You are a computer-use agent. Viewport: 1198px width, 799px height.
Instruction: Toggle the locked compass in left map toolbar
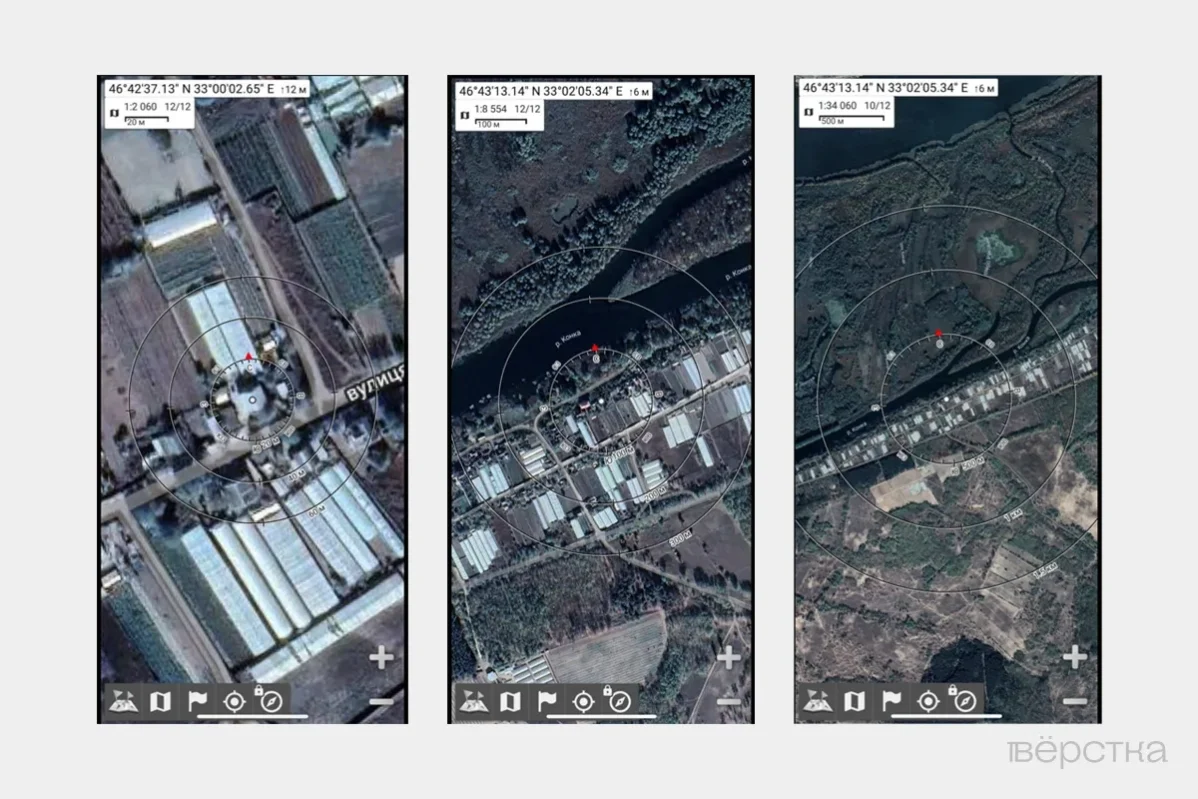(x=271, y=700)
